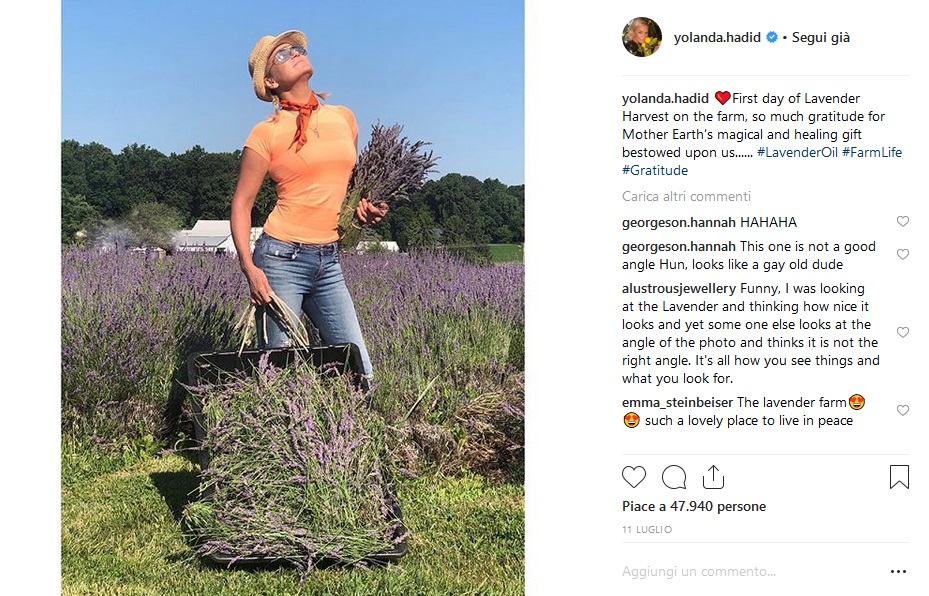Like the 'not a good angle' comment
The image size is (929, 596).
pyautogui.click(x=902, y=255)
